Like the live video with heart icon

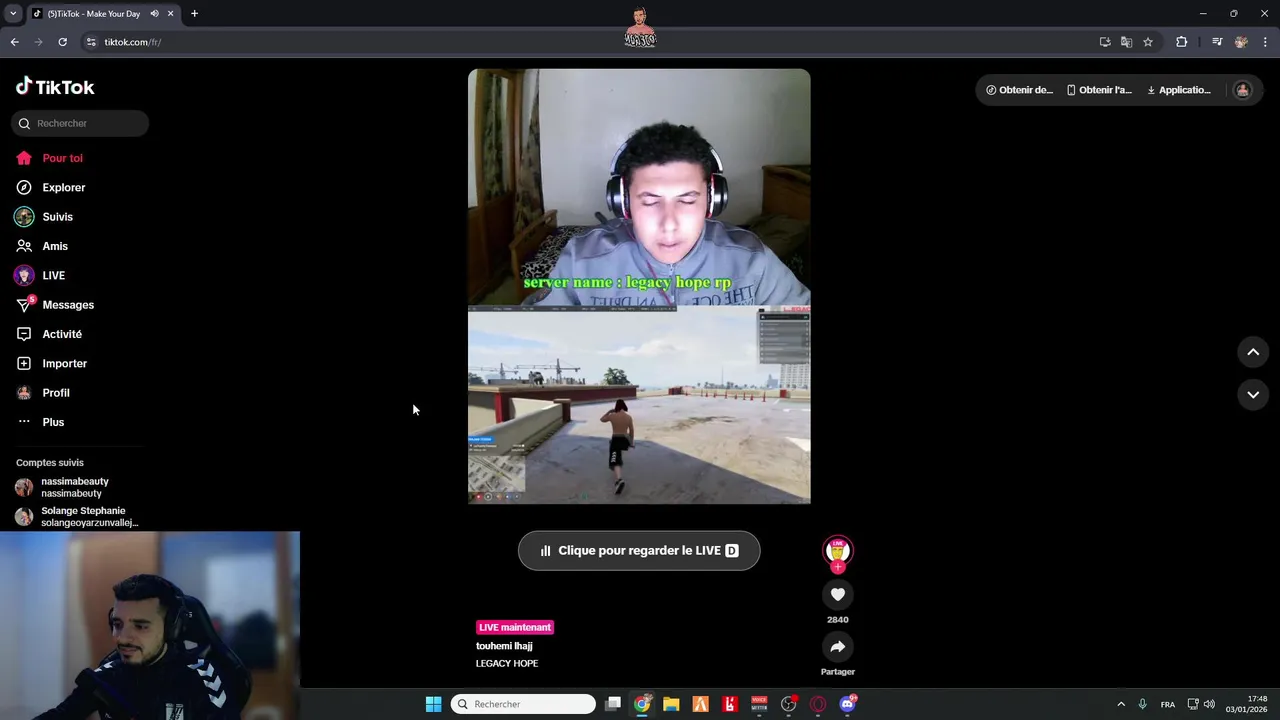838,594
